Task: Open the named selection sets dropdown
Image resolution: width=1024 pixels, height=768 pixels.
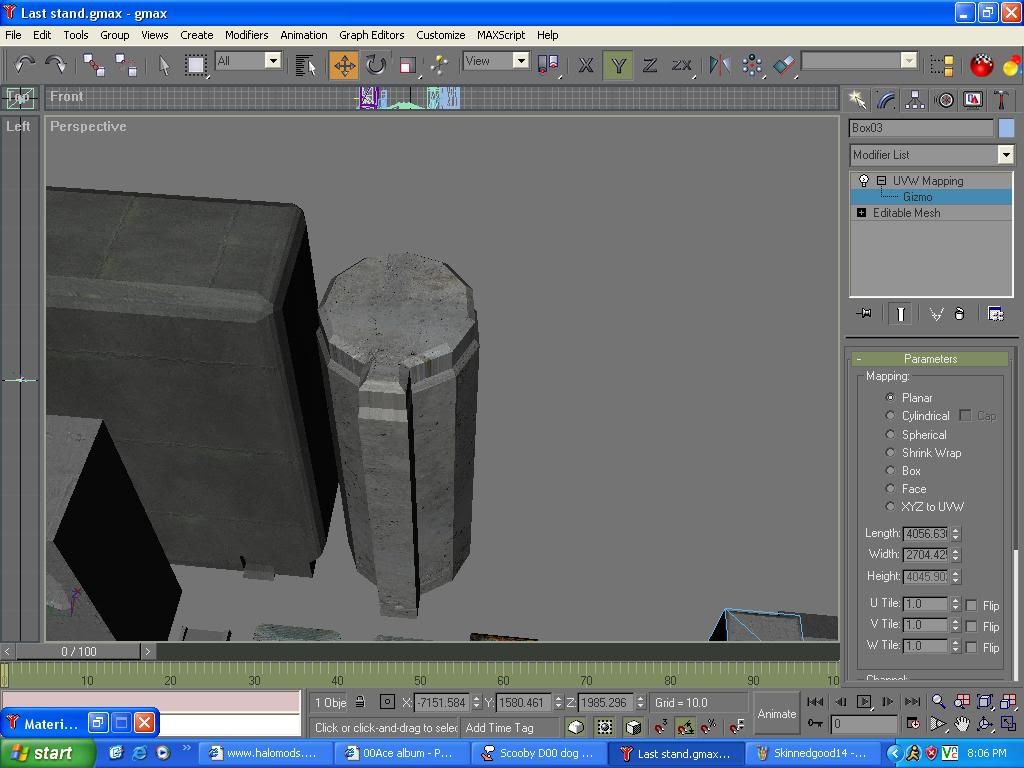Action: pyautogui.click(x=909, y=61)
